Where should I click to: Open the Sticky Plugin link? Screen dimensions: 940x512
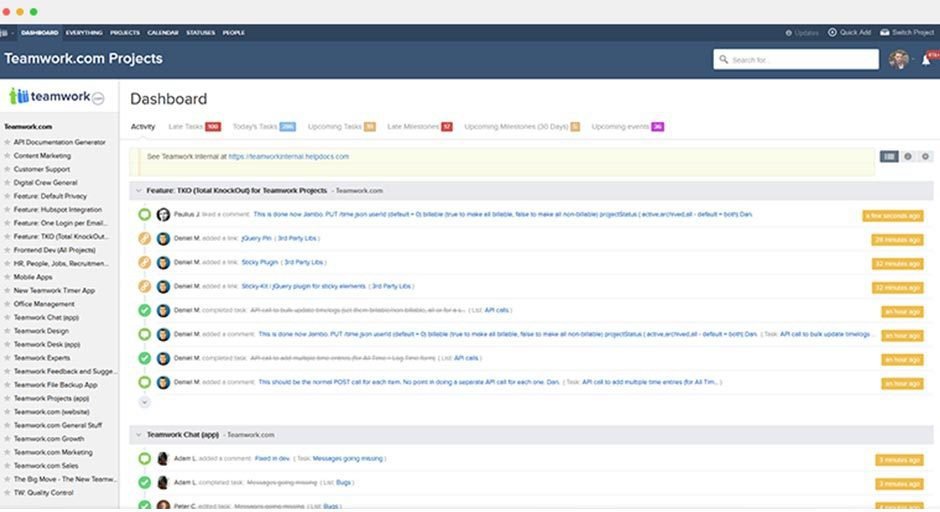click(260, 262)
